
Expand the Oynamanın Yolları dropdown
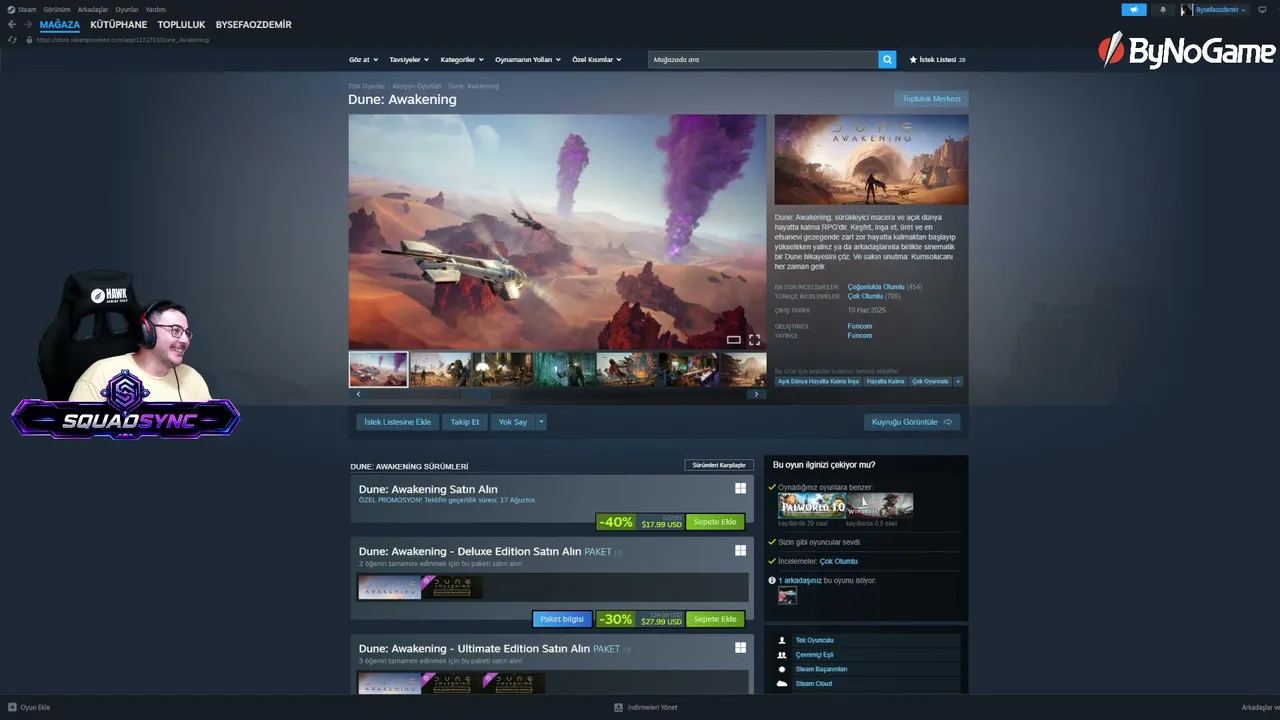[528, 60]
